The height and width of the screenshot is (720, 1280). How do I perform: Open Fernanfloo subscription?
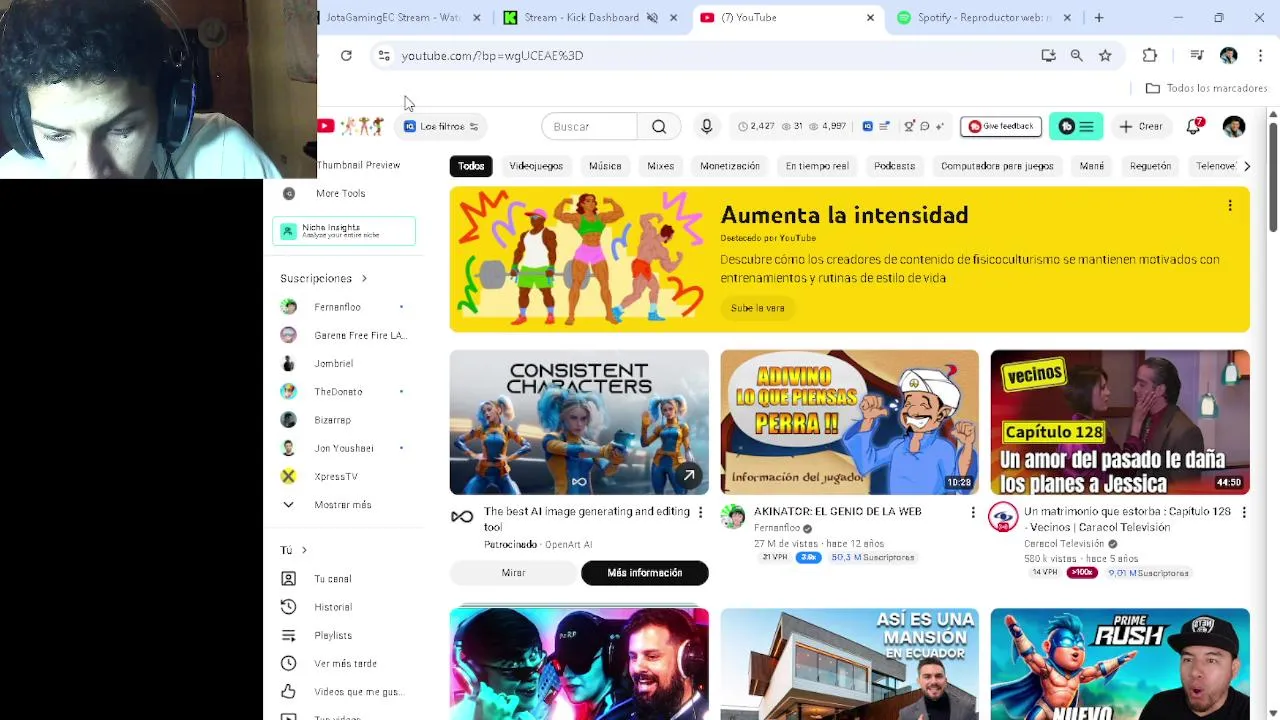coord(343,307)
